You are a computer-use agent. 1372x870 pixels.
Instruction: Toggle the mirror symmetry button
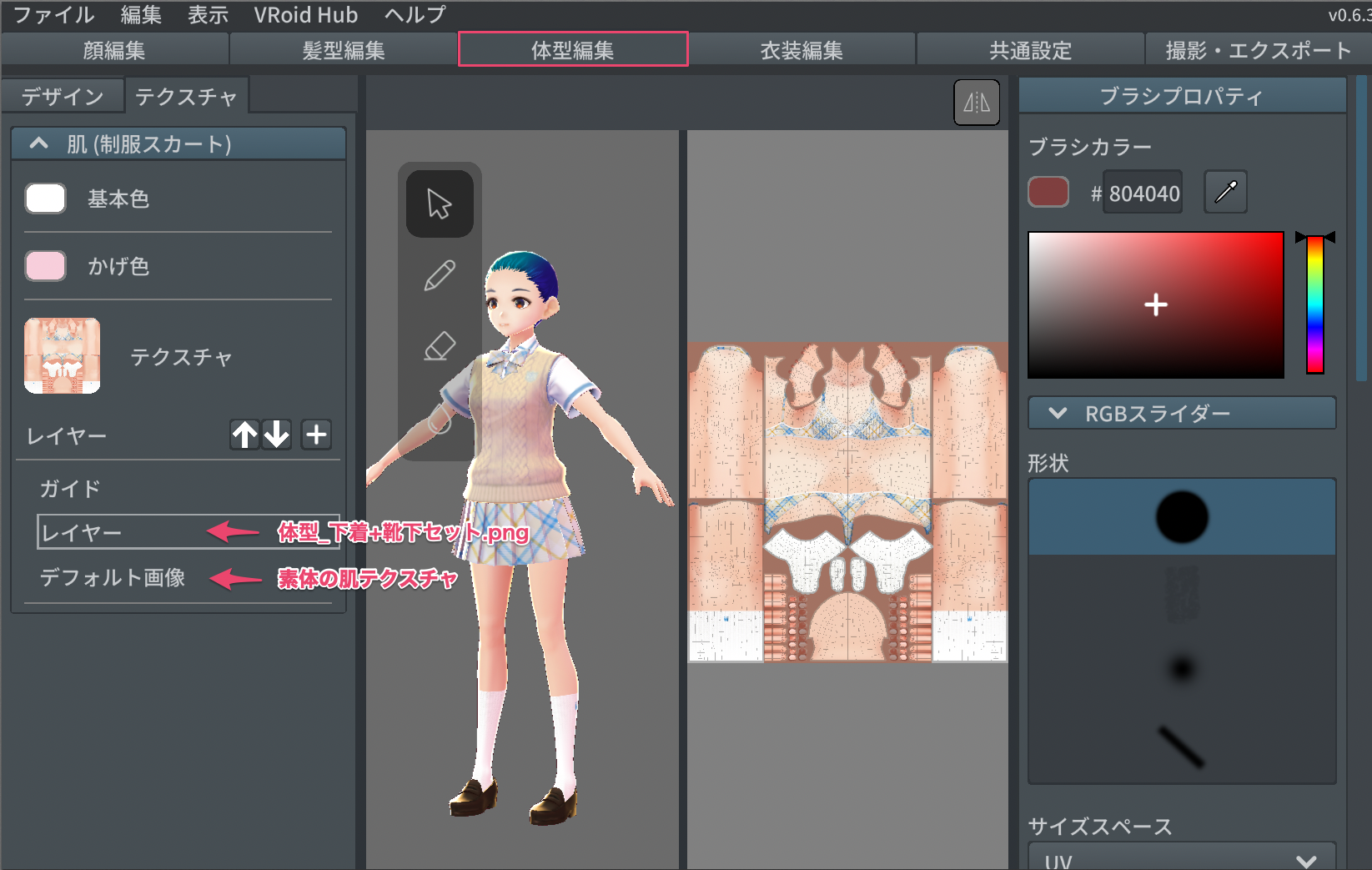point(977,103)
